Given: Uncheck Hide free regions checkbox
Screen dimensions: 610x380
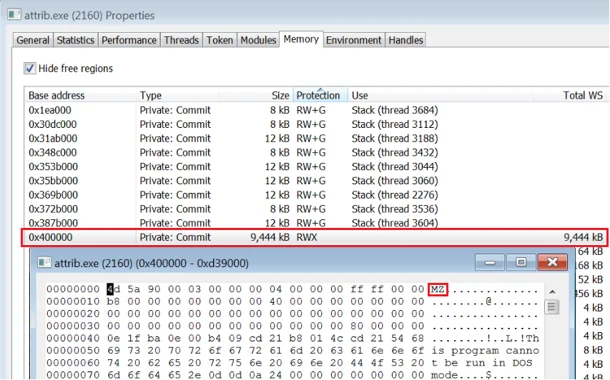Looking at the screenshot, I should pos(30,68).
